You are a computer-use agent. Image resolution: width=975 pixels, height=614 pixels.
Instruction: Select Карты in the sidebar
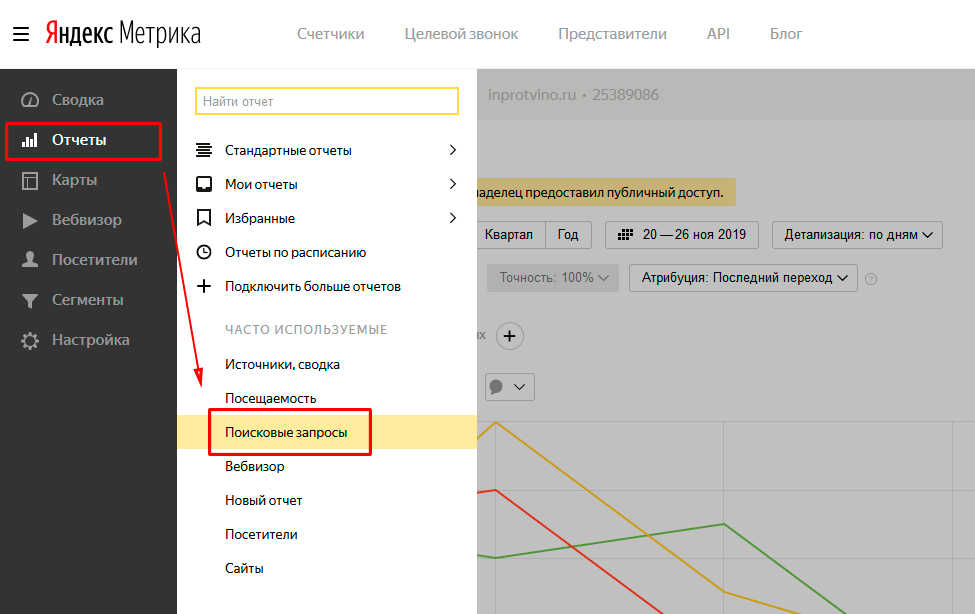(x=75, y=180)
